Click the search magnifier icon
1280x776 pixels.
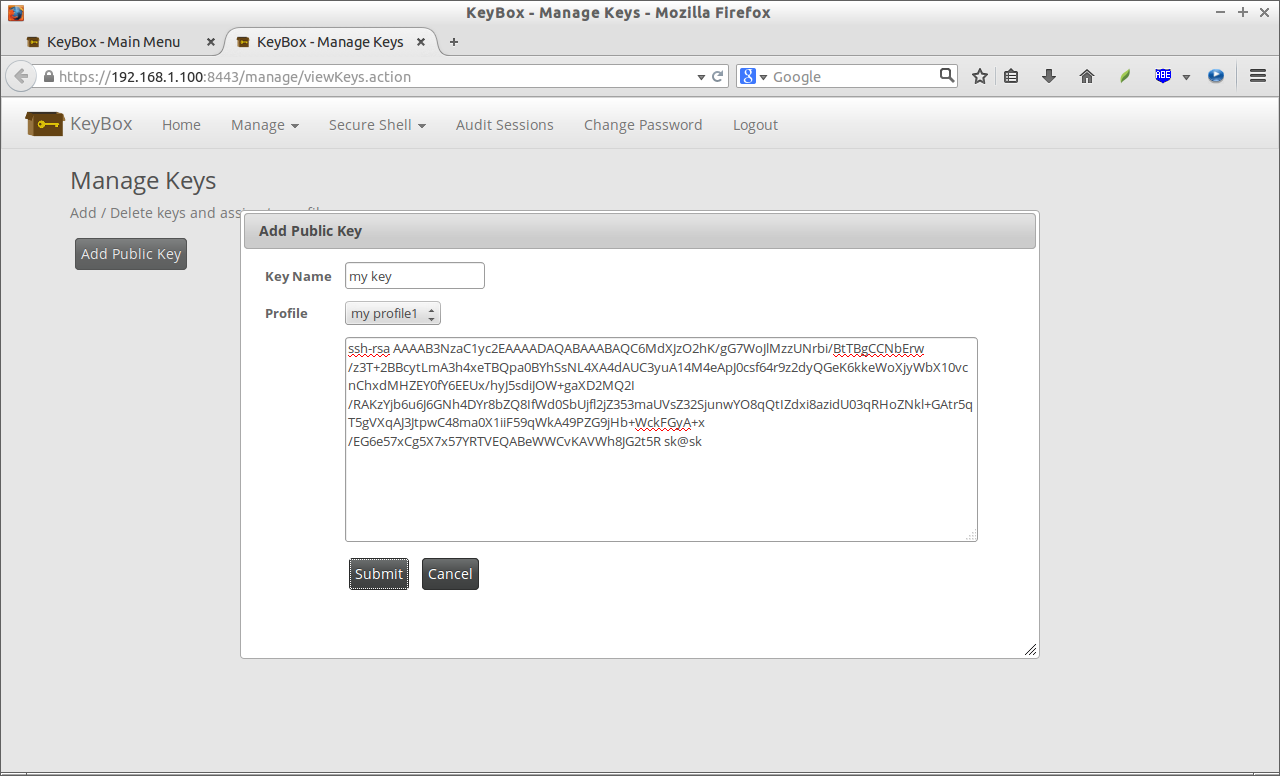(x=947, y=75)
